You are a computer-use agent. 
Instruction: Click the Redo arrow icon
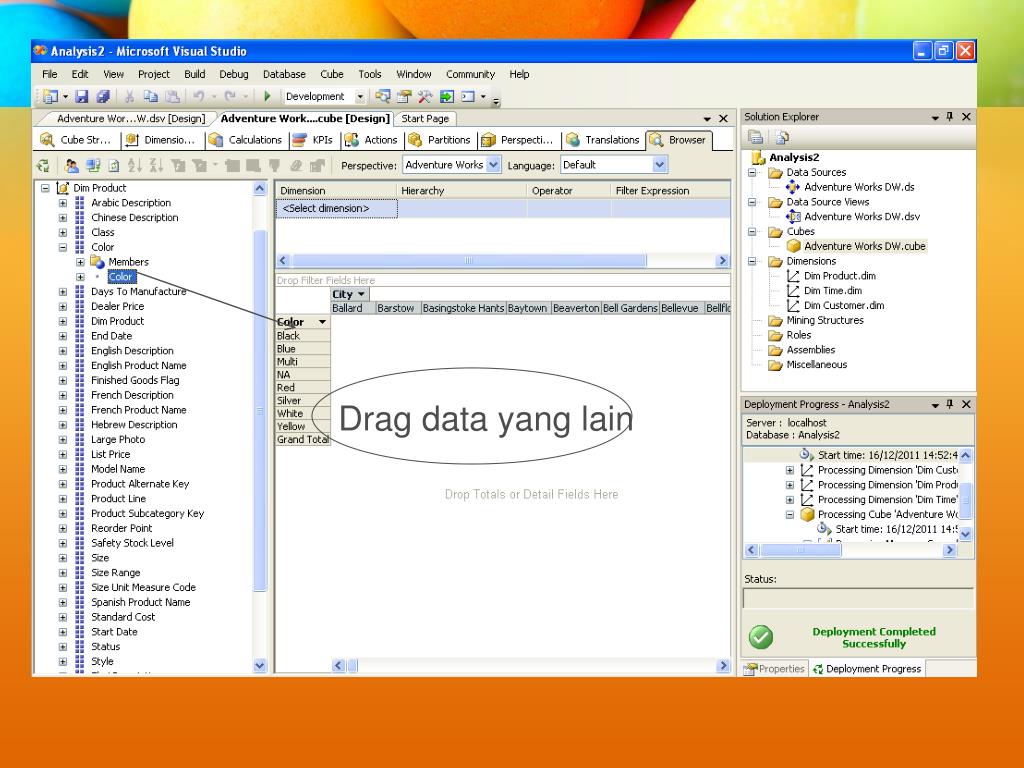(230, 97)
